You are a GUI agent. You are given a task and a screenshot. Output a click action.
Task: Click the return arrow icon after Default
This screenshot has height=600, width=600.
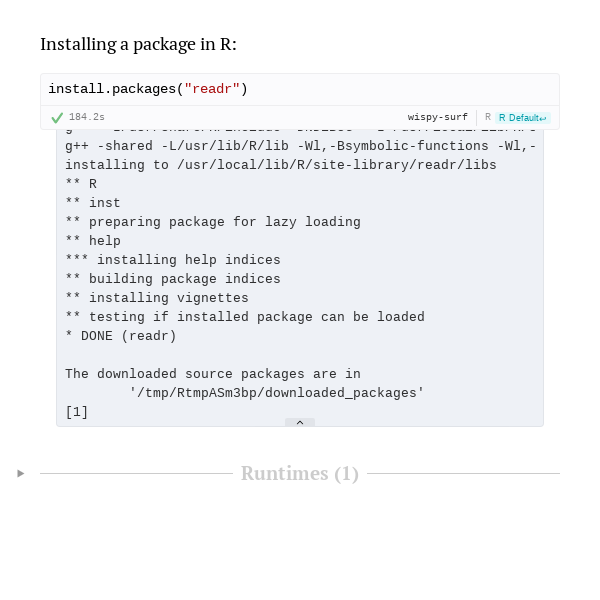pyautogui.click(x=543, y=119)
